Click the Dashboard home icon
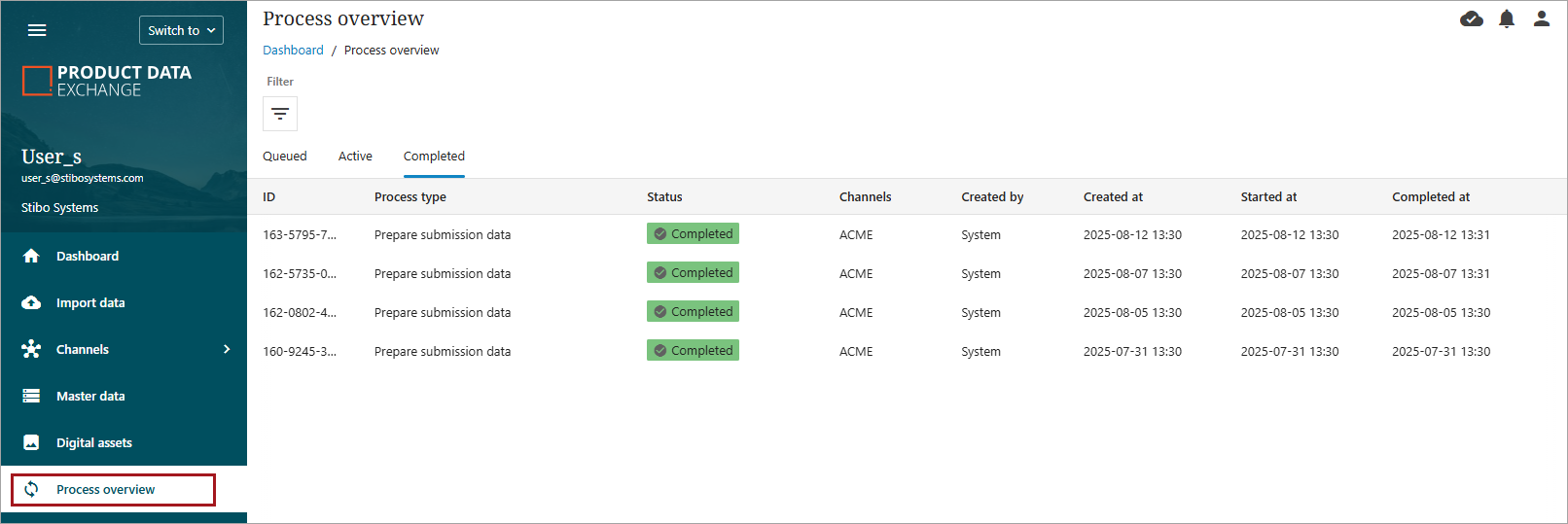The height and width of the screenshot is (524, 1568). pyautogui.click(x=31, y=256)
